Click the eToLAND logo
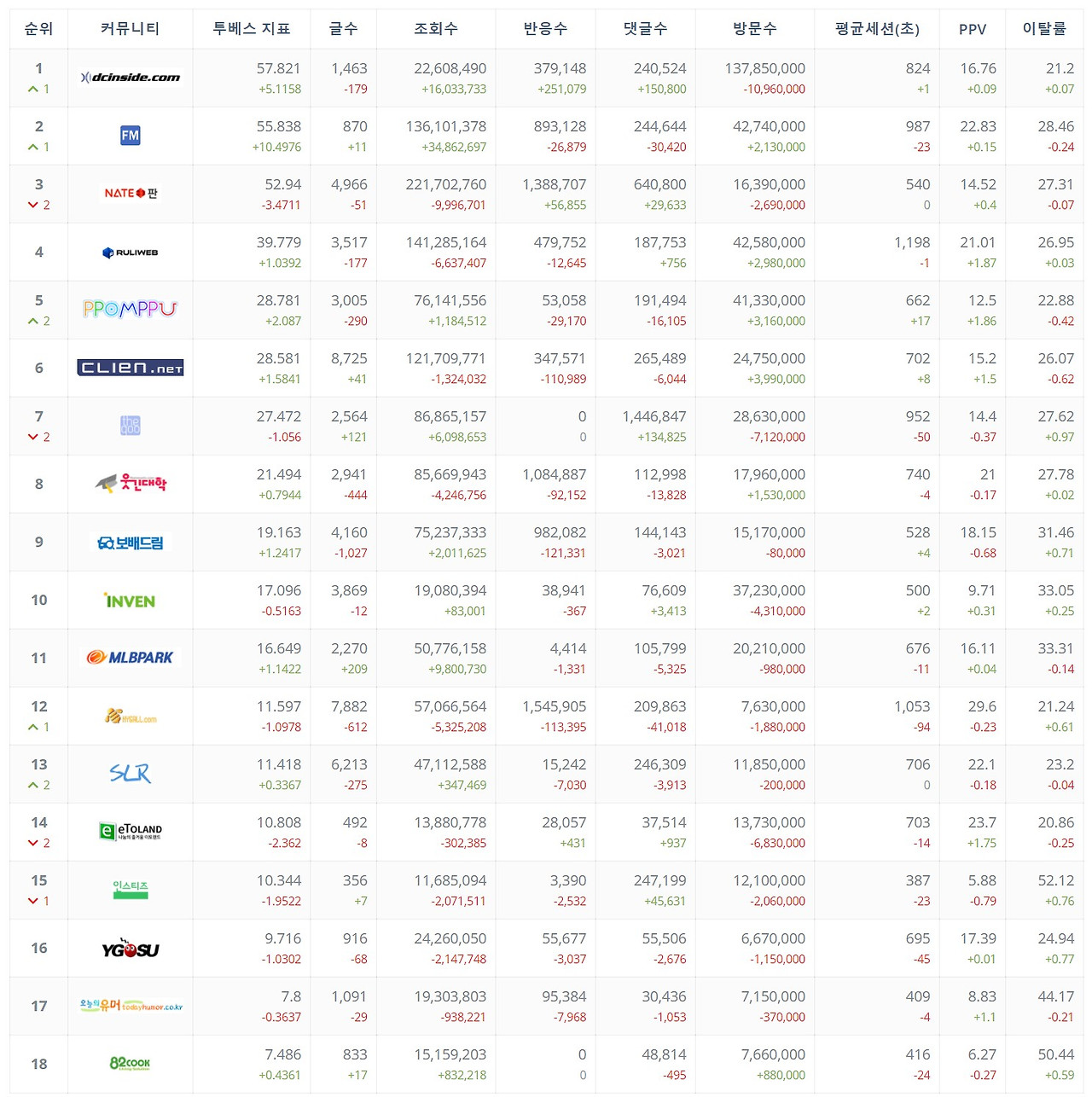Screen dimensions: 1092x1097 coord(131,831)
